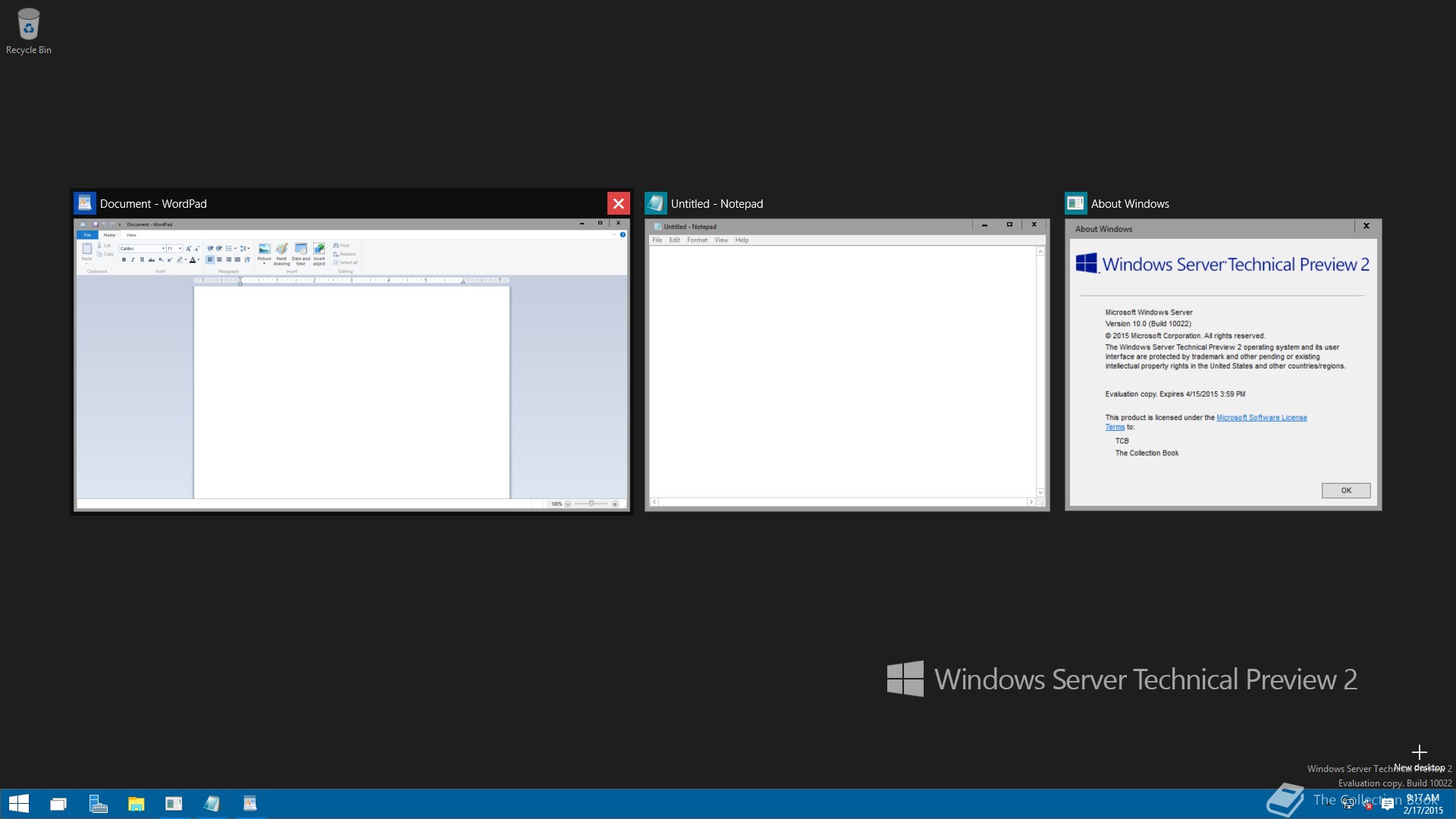Click OK in About Windows dialog
1456x819 pixels.
coord(1346,491)
